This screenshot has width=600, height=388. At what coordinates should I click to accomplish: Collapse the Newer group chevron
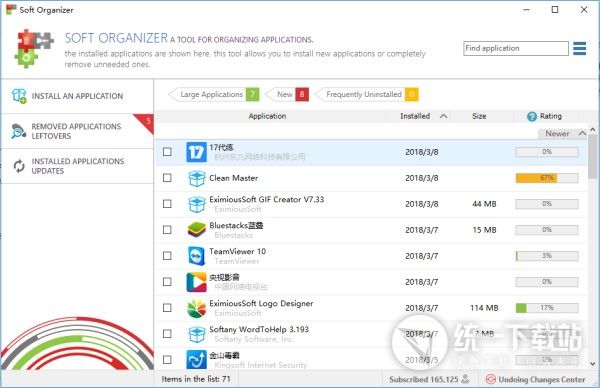tap(582, 133)
